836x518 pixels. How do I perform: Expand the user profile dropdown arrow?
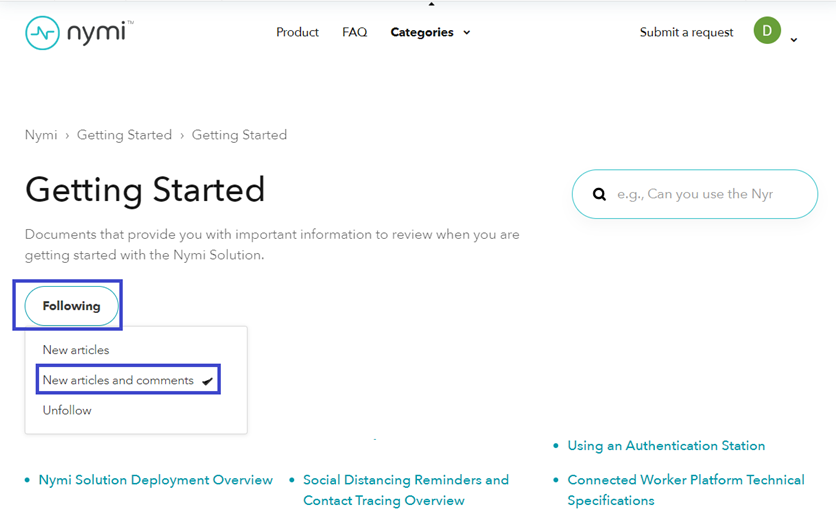tap(793, 40)
